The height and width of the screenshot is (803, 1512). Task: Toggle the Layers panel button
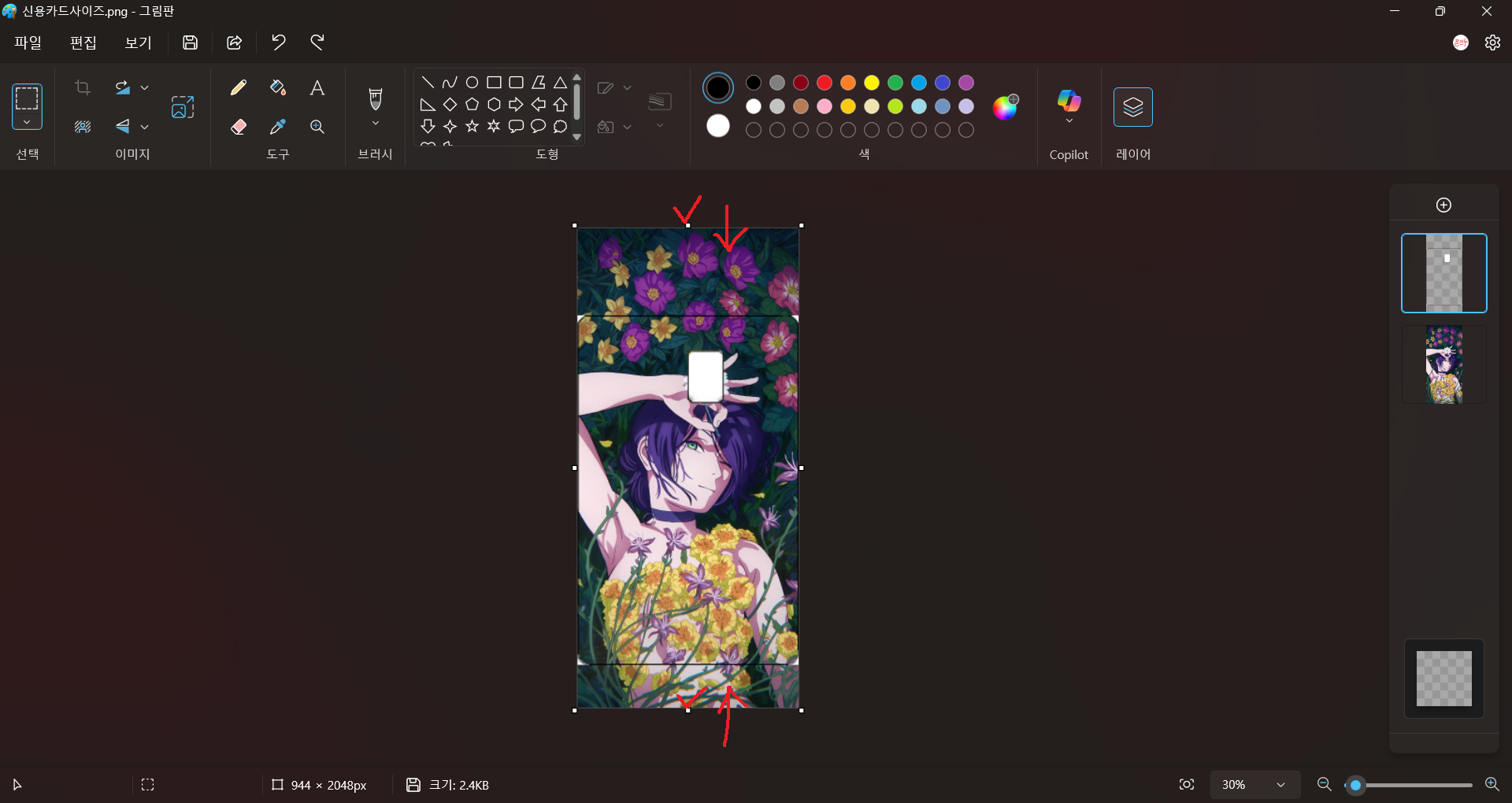click(x=1132, y=107)
